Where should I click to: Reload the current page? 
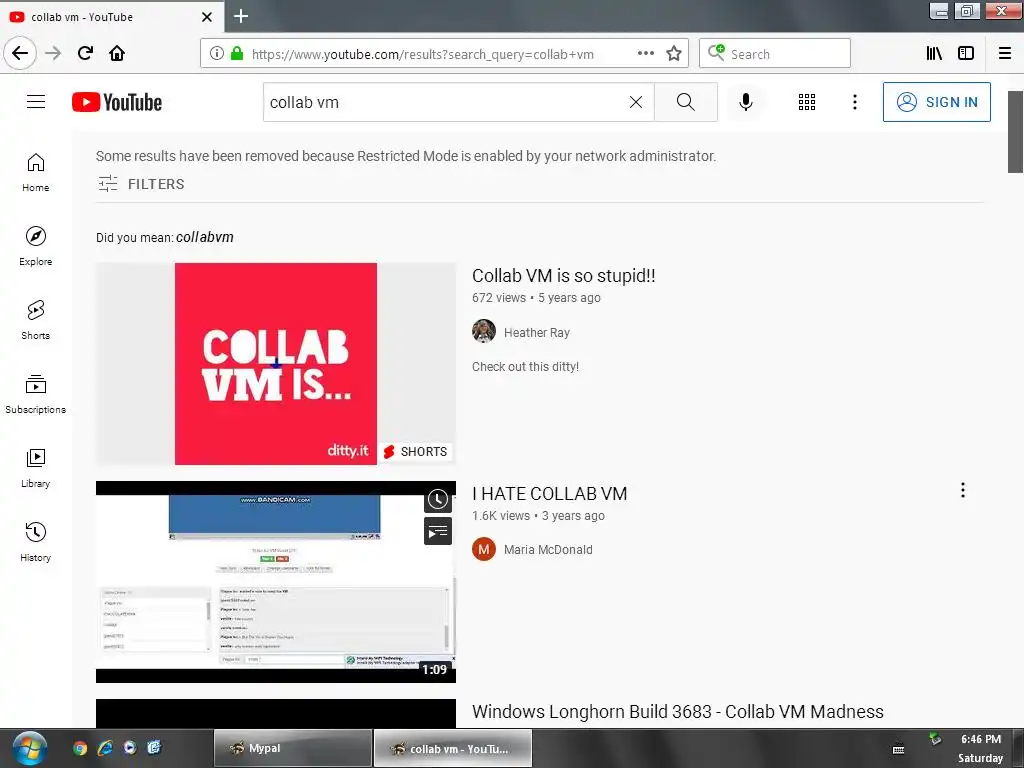[85, 53]
